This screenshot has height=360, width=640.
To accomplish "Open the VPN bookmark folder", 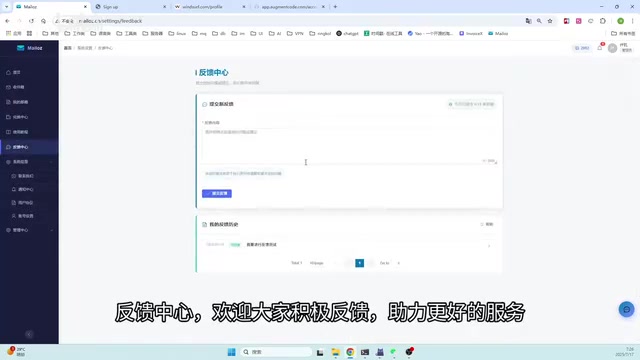I will [x=295, y=33].
